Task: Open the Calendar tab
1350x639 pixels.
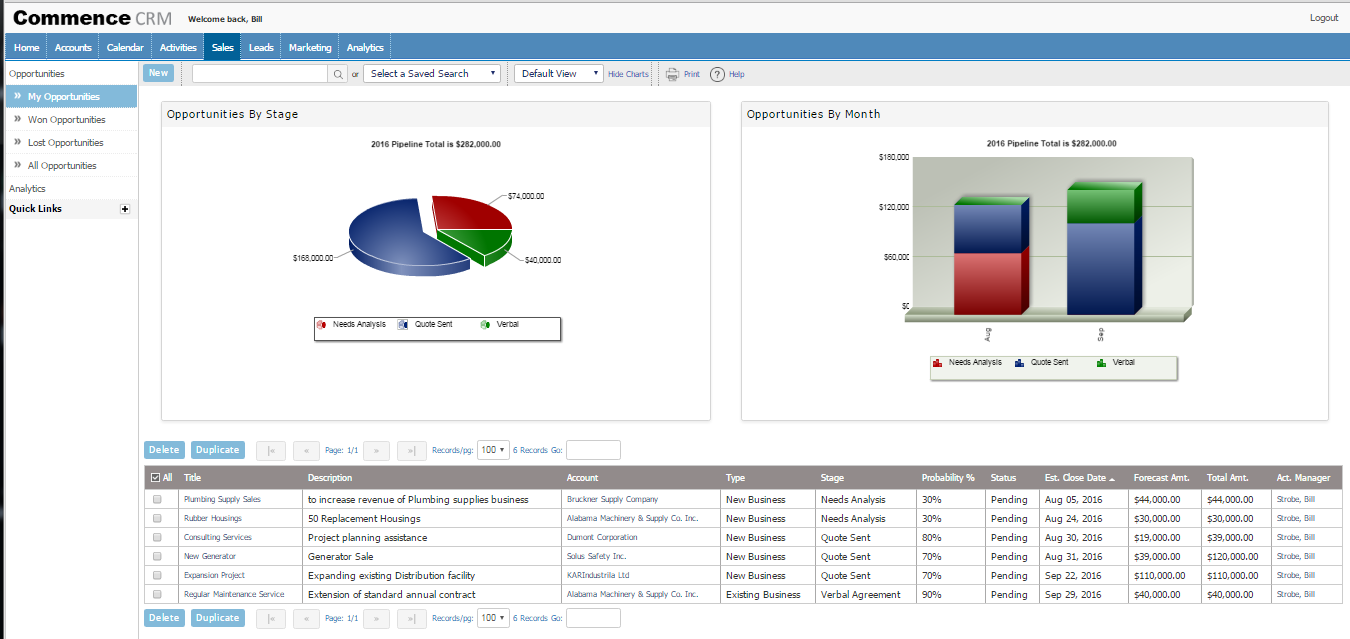Action: [125, 47]
